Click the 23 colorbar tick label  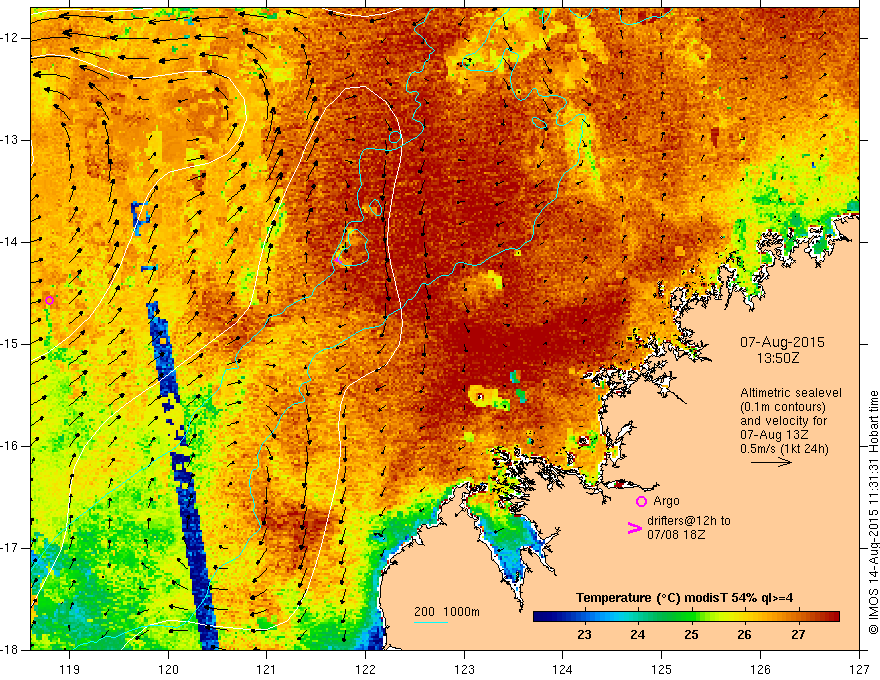click(584, 635)
